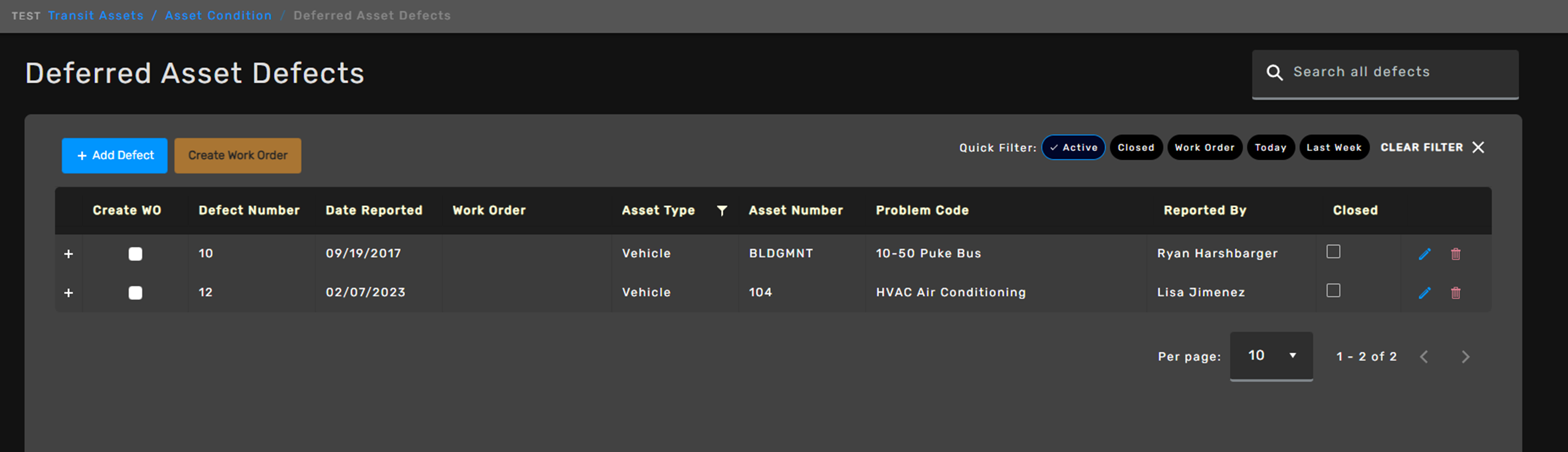
Task: Expand the row for defect 10
Action: point(69,254)
